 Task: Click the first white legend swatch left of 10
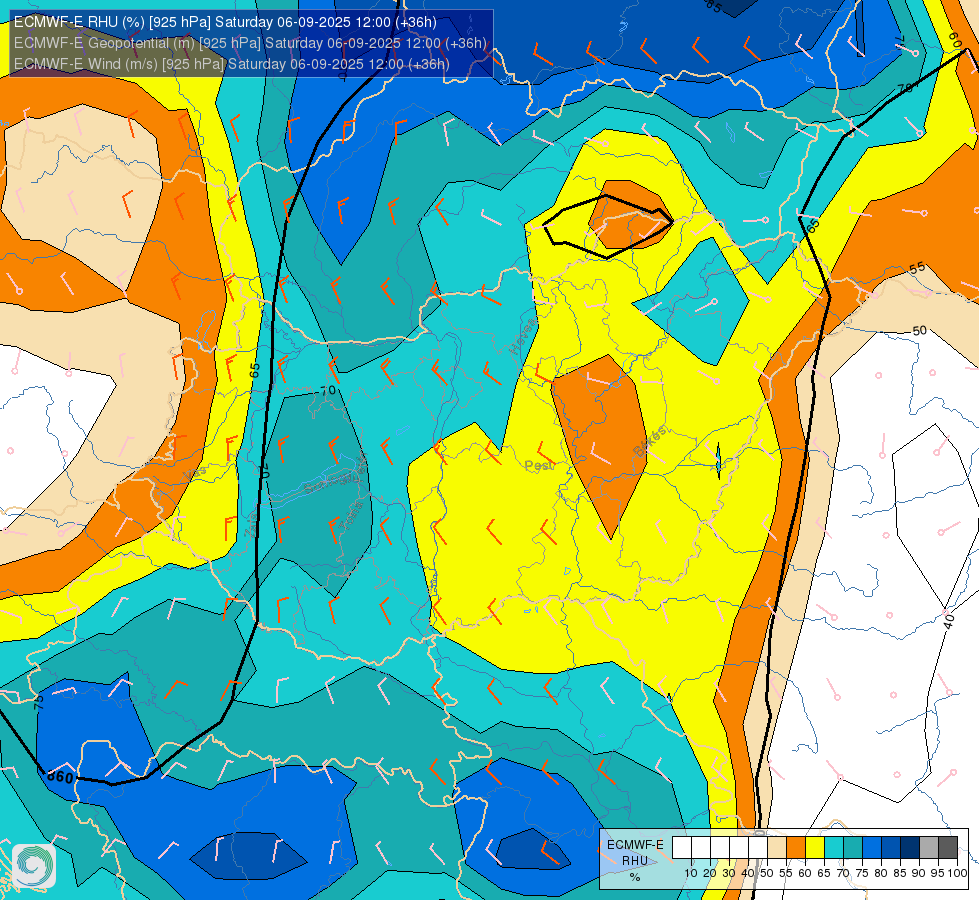click(681, 847)
